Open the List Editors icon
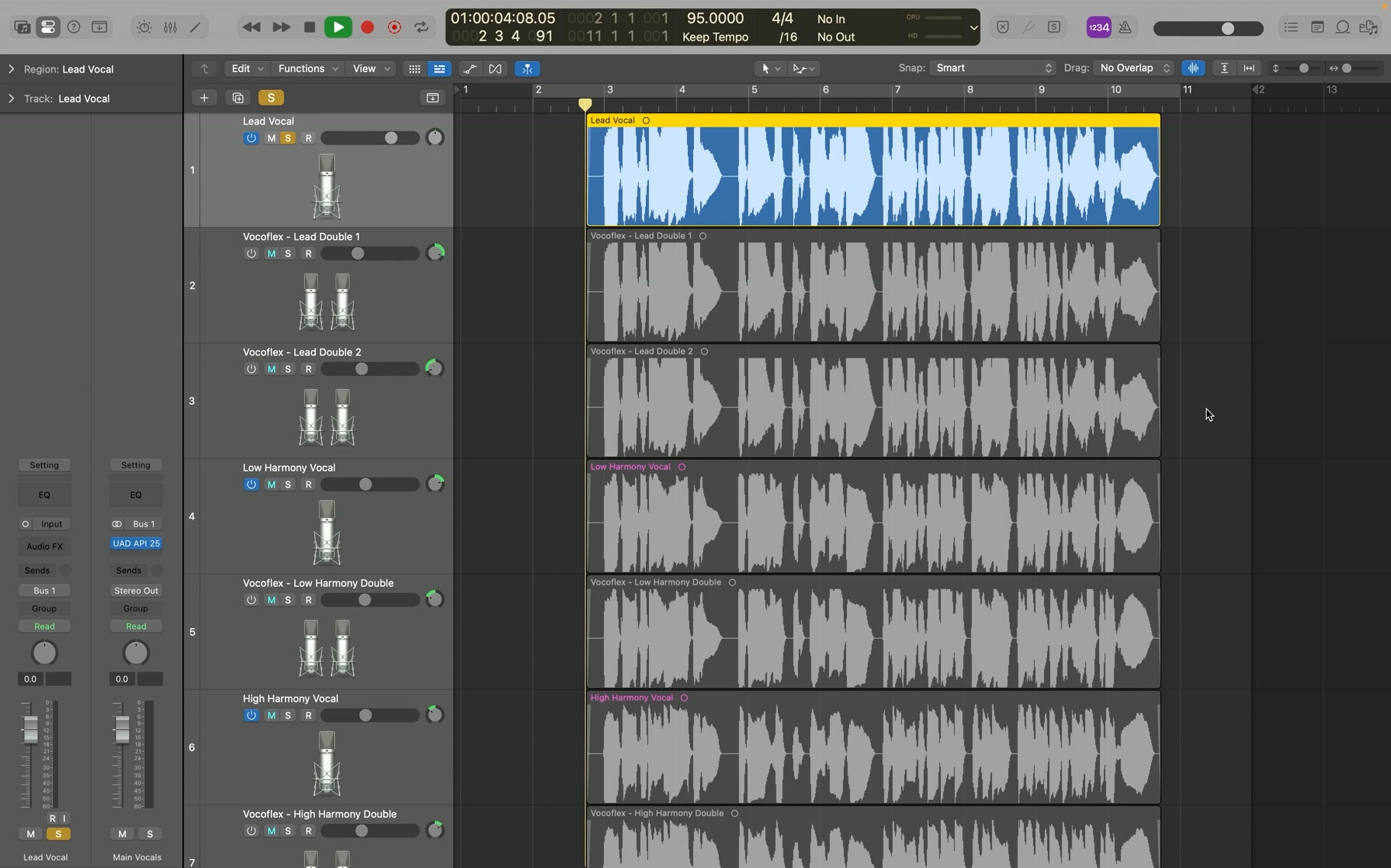 point(1291,28)
